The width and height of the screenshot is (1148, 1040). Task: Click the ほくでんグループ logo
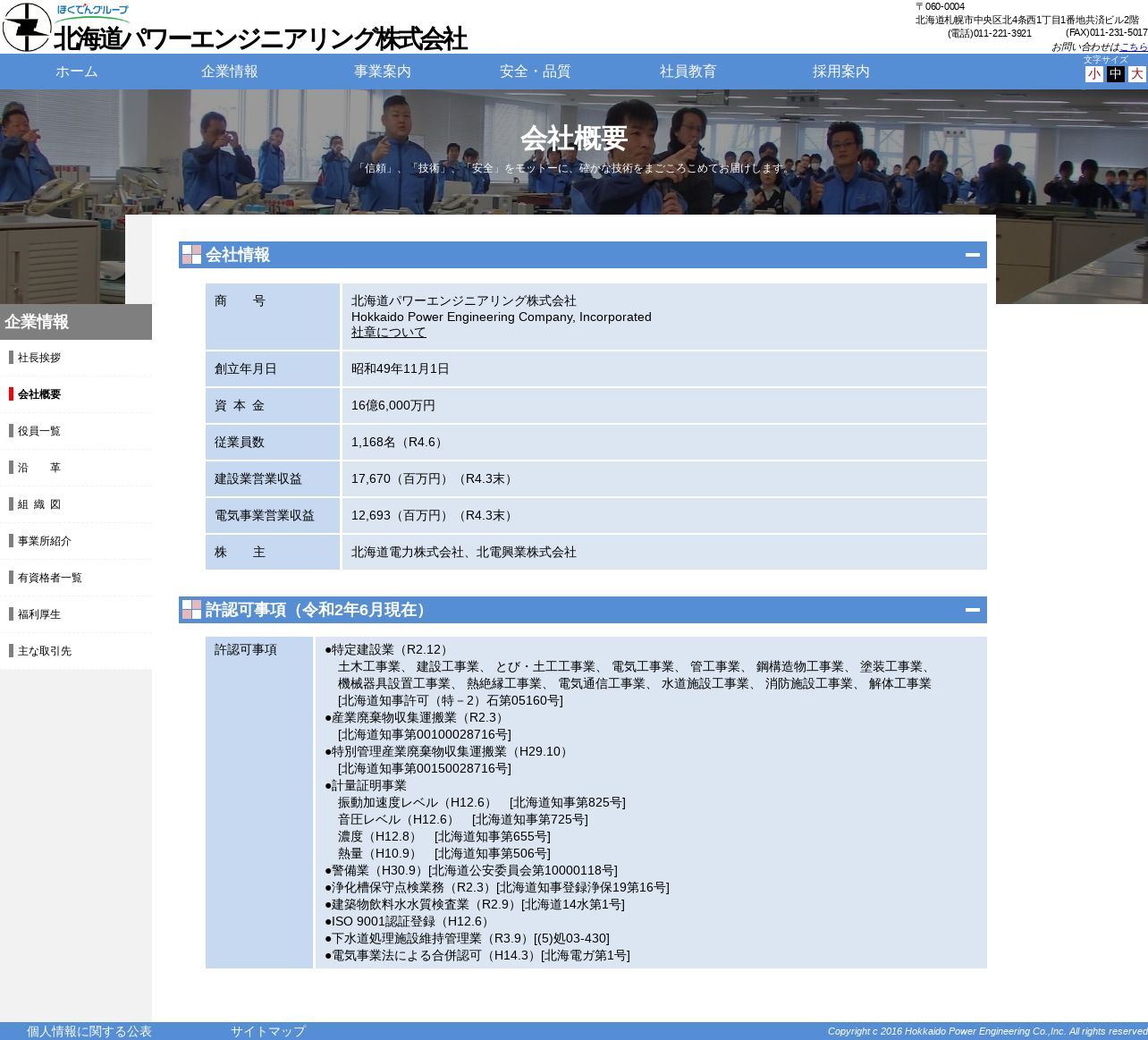(x=93, y=13)
